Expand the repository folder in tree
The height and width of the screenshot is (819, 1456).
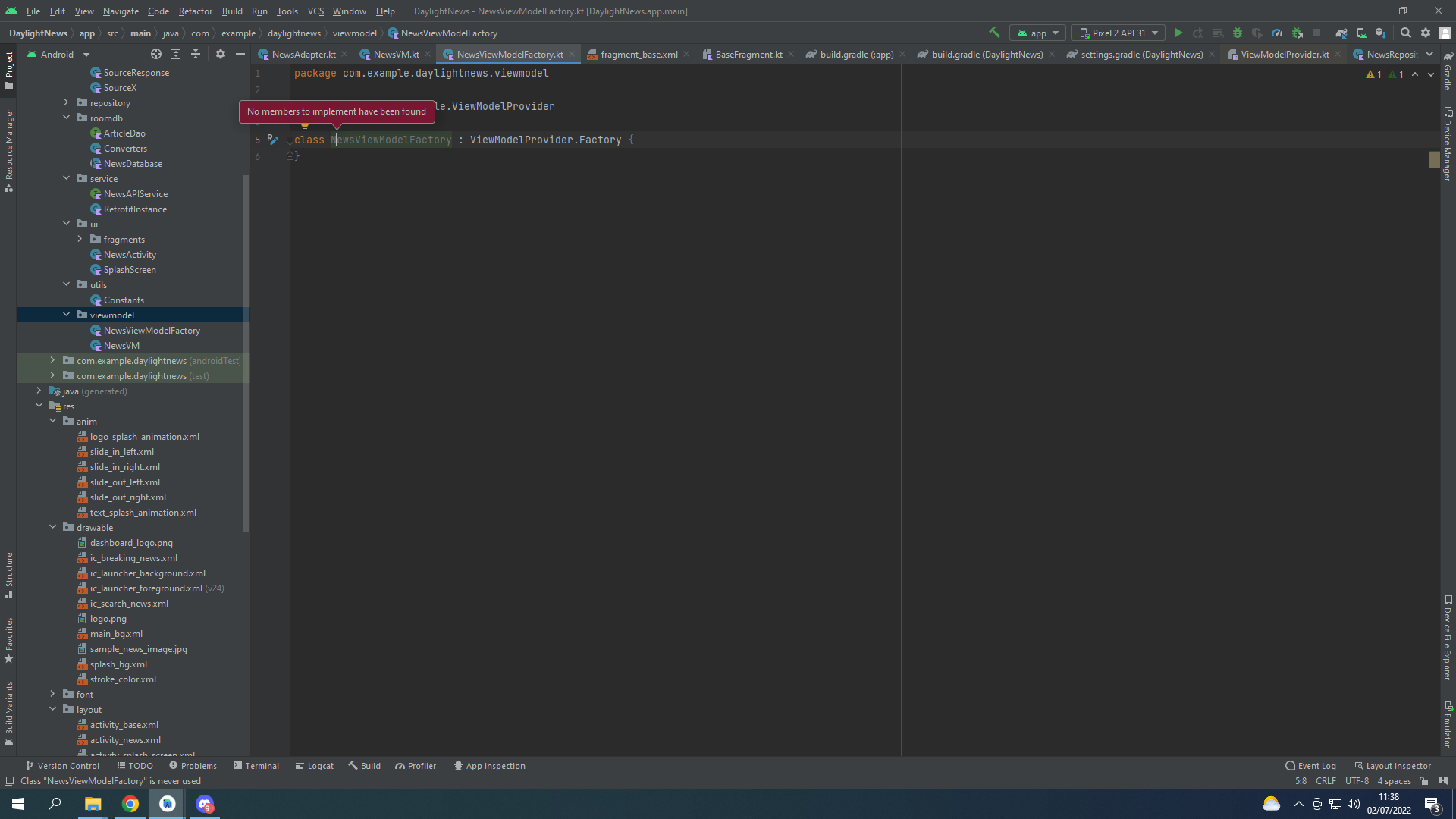pos(66,102)
